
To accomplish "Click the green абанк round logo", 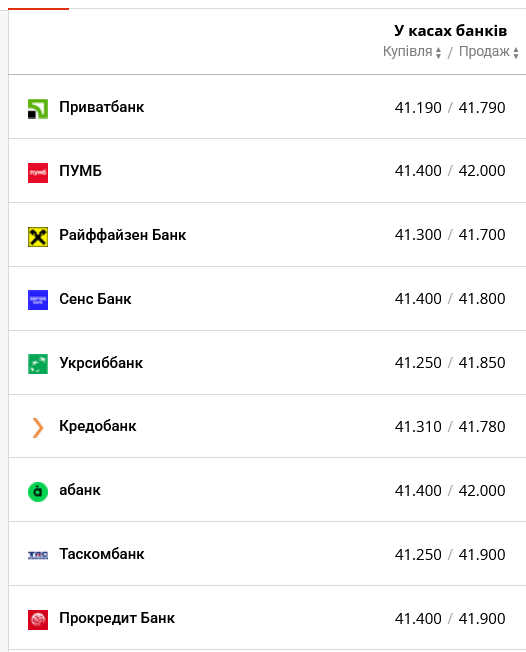I will [x=38, y=492].
